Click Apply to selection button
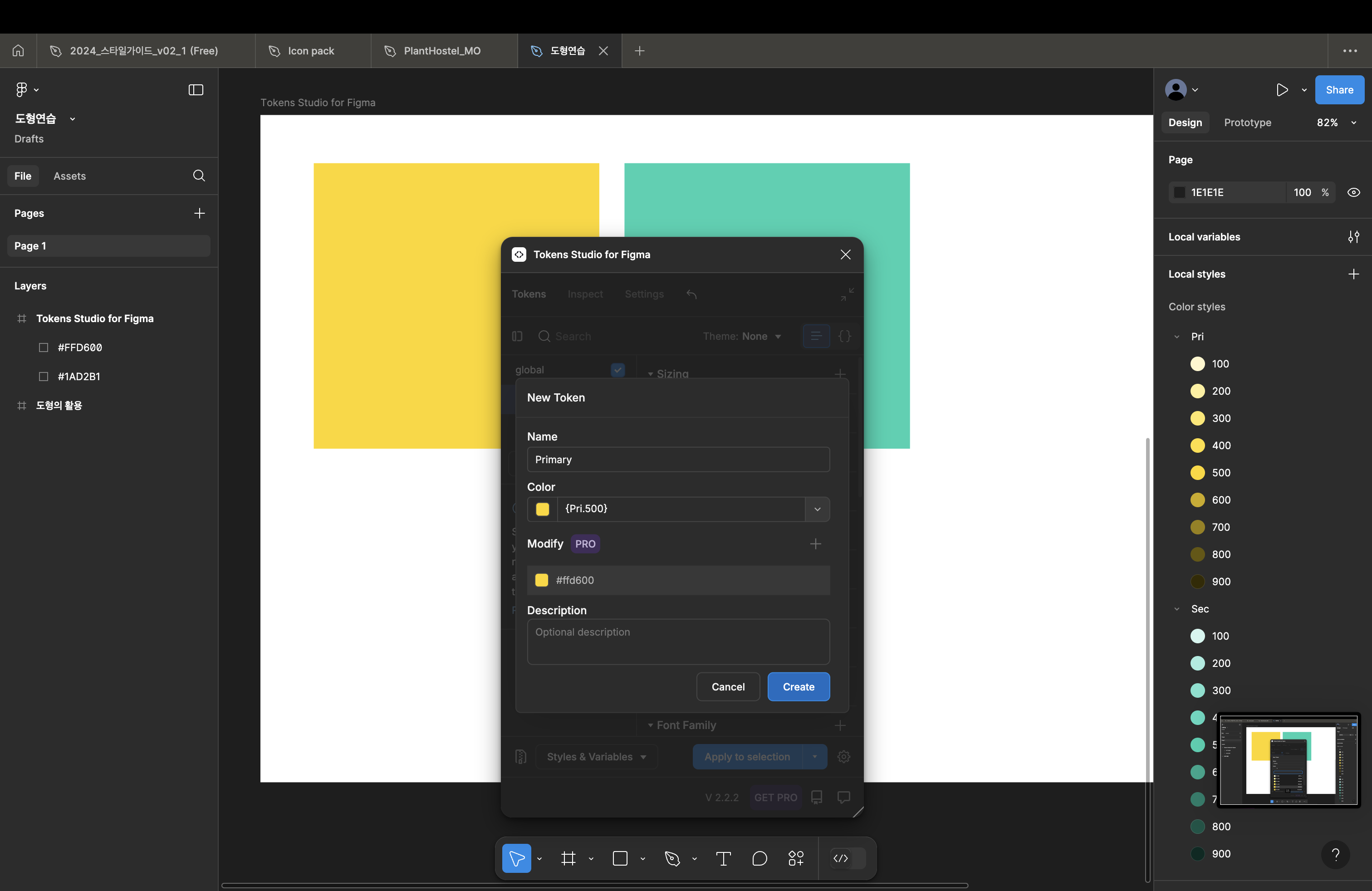This screenshot has height=891, width=1372. (x=747, y=757)
